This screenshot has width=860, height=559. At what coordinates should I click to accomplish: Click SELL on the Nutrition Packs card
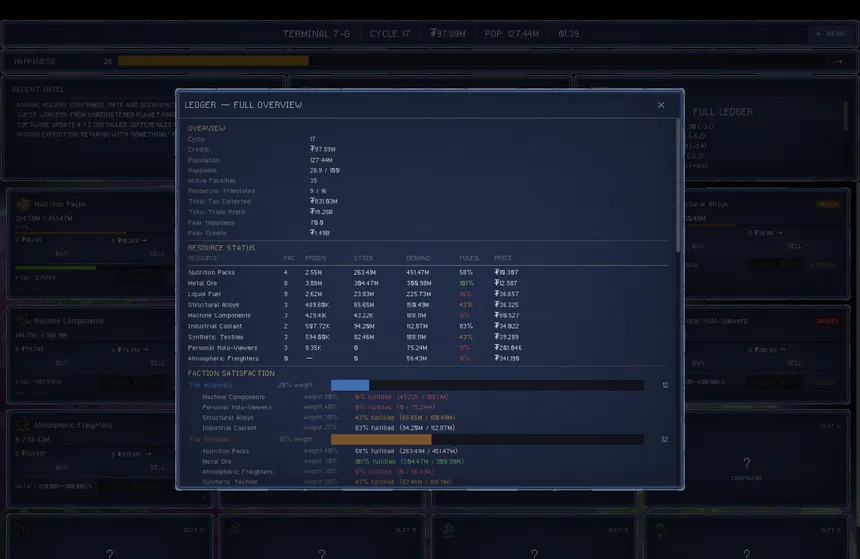click(157, 253)
